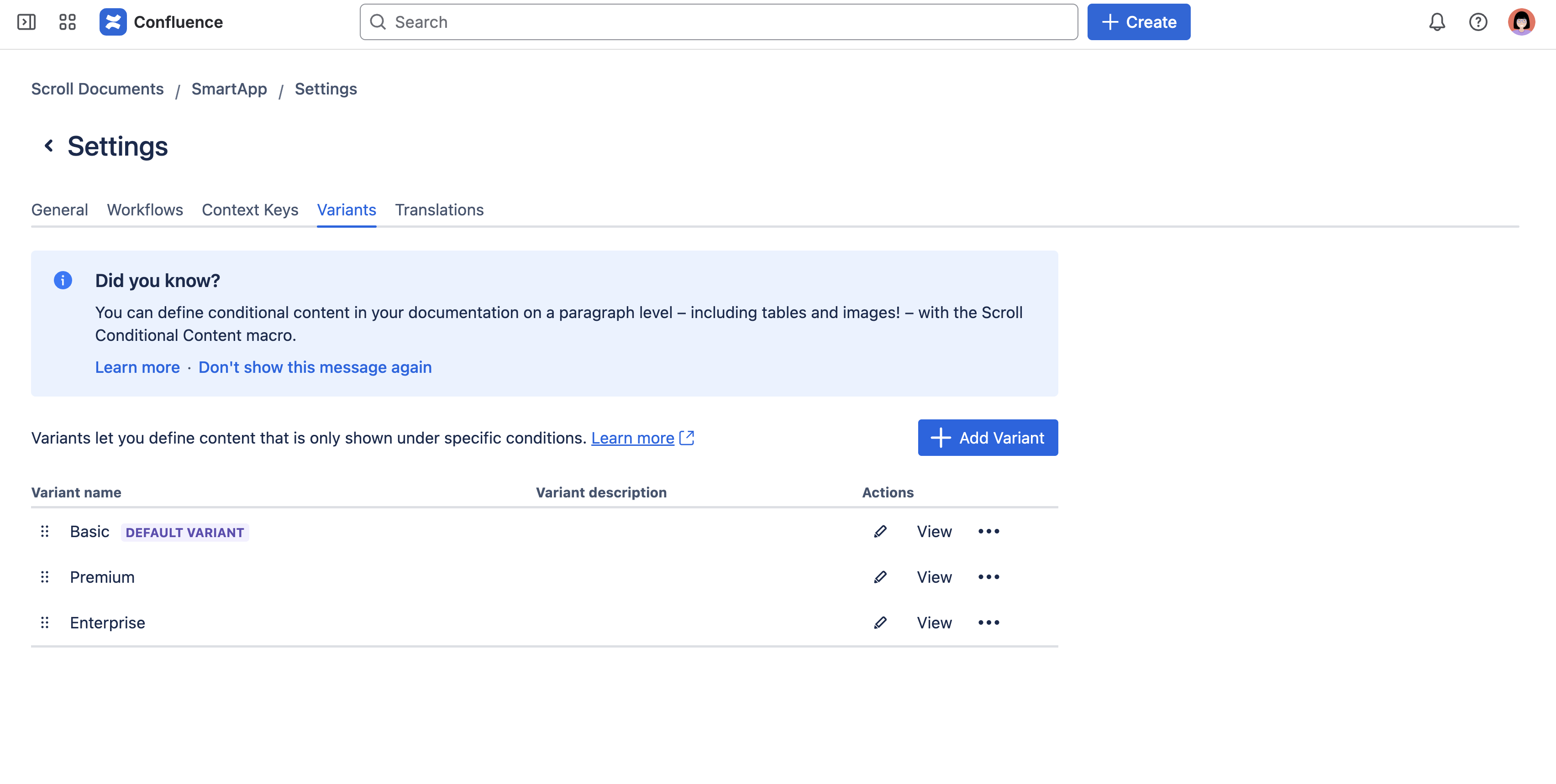Open the actions menu for Premium variant

tap(989, 577)
